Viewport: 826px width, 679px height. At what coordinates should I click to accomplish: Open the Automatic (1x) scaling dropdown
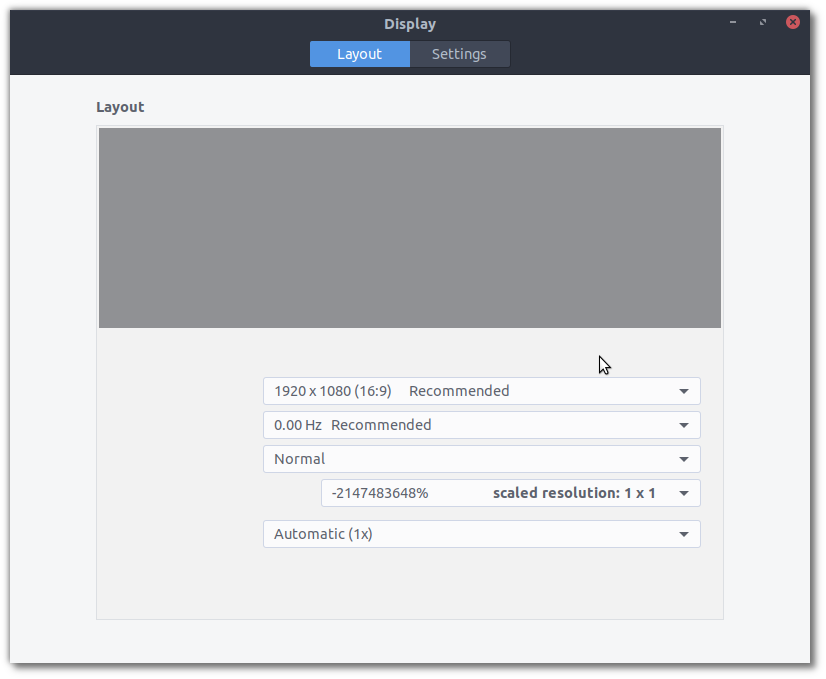point(480,534)
